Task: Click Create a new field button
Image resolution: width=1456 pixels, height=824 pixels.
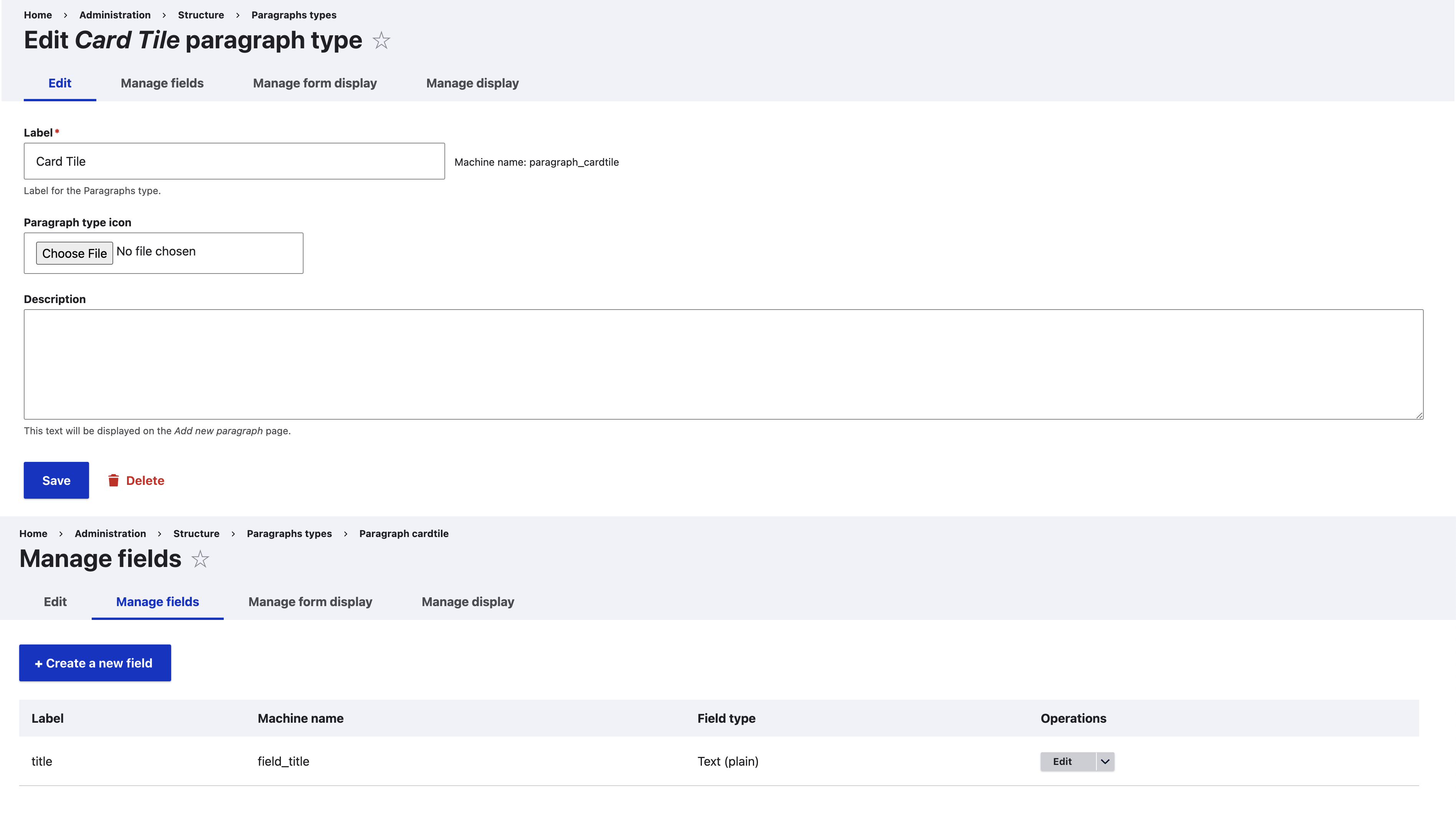Action: (95, 663)
